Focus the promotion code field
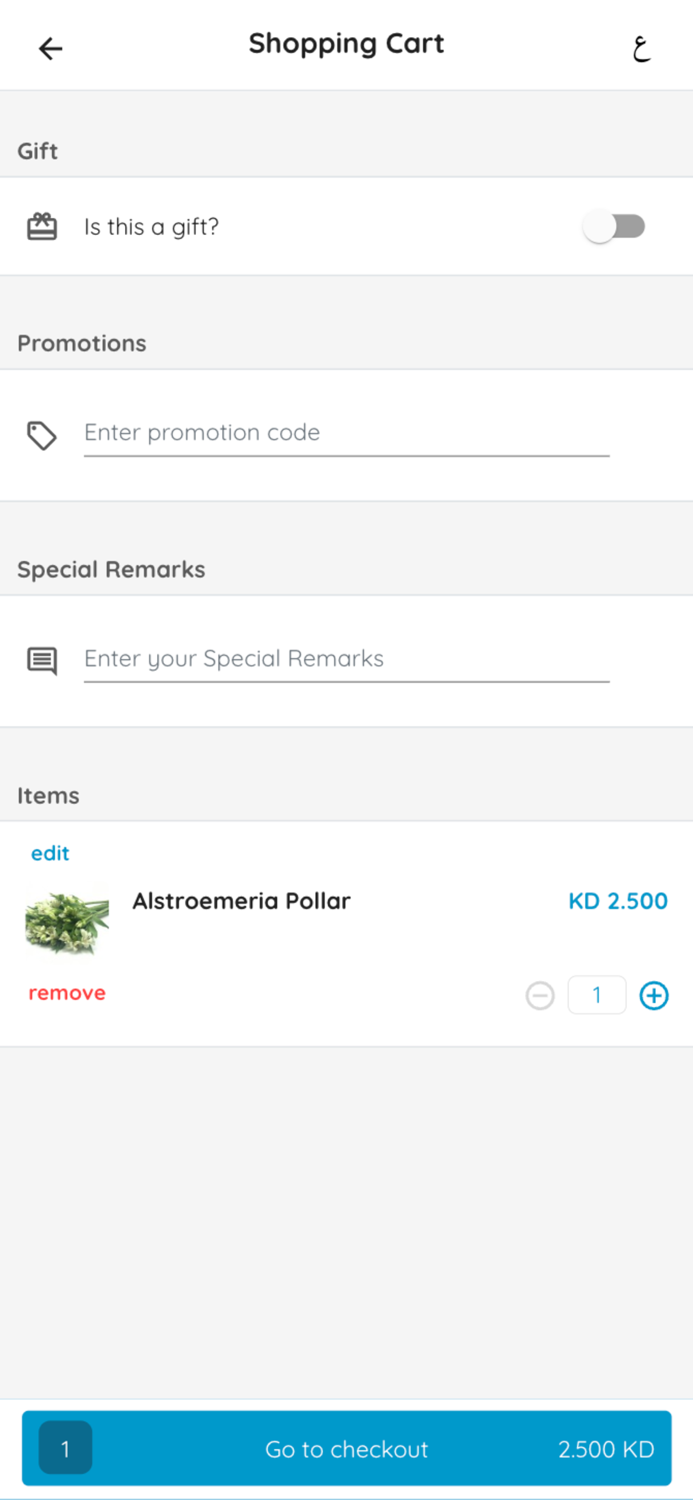693x1500 pixels. (x=346, y=433)
